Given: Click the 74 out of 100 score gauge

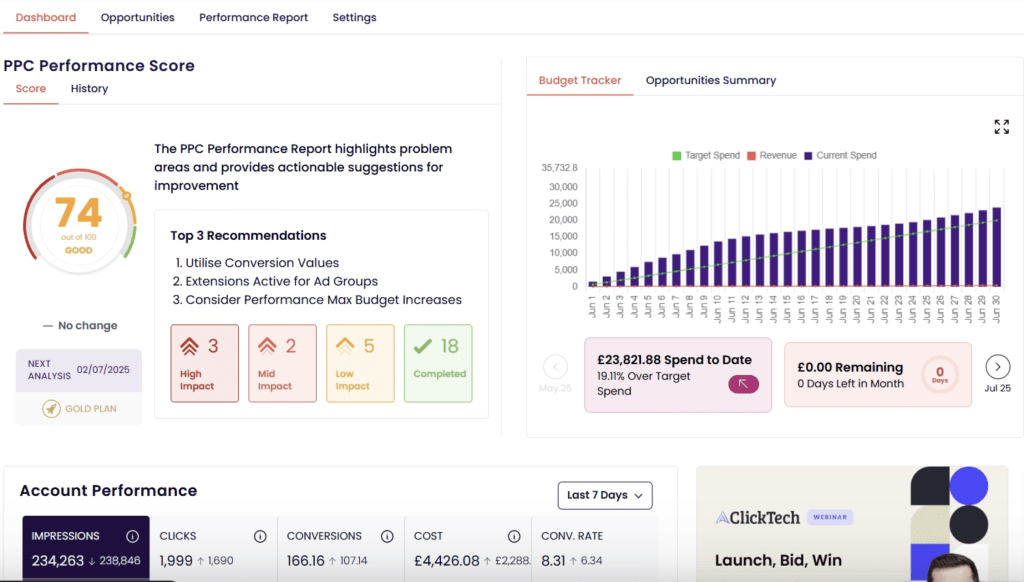Looking at the screenshot, I should pos(80,223).
